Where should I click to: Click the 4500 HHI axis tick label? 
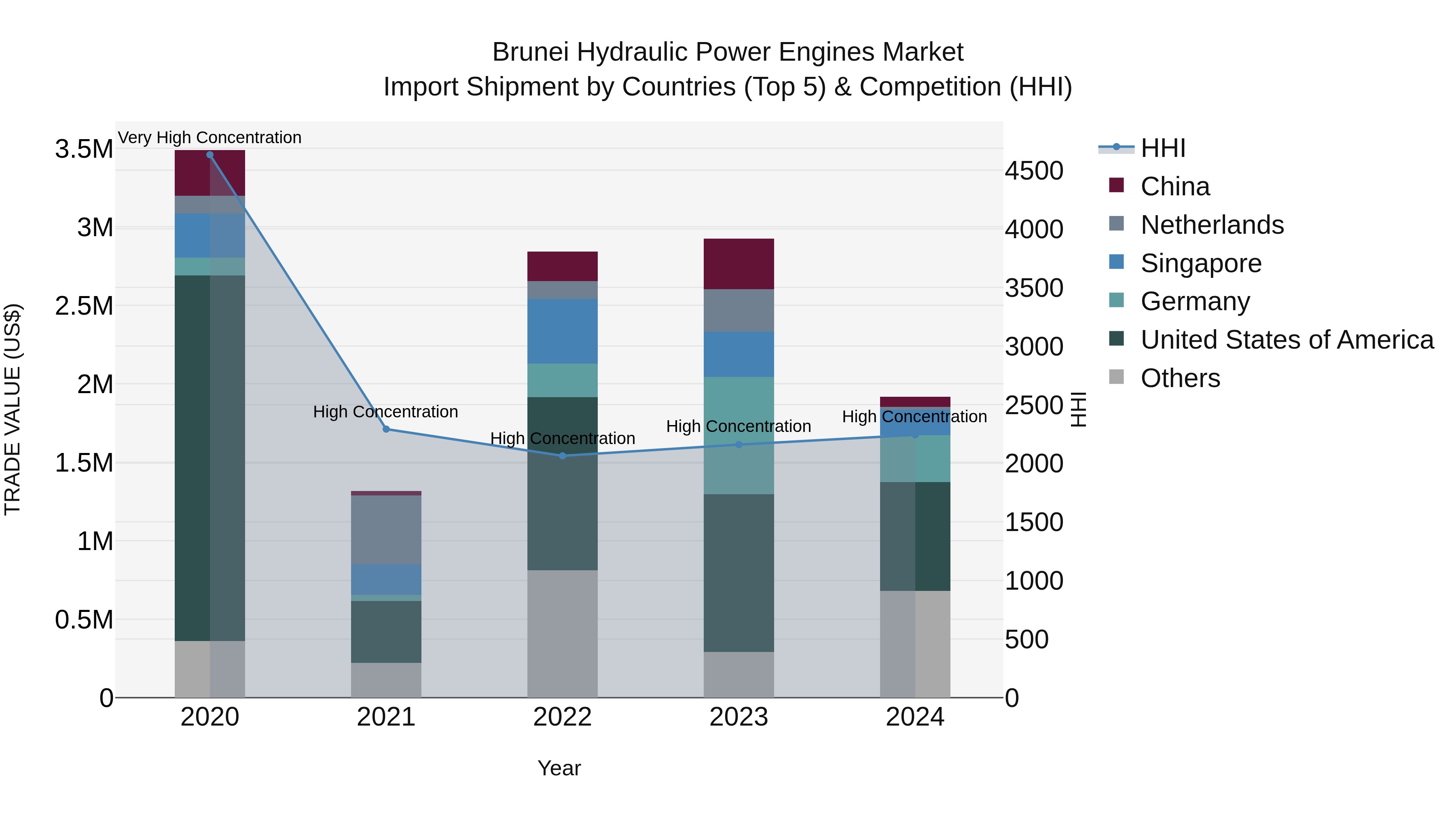click(1034, 171)
